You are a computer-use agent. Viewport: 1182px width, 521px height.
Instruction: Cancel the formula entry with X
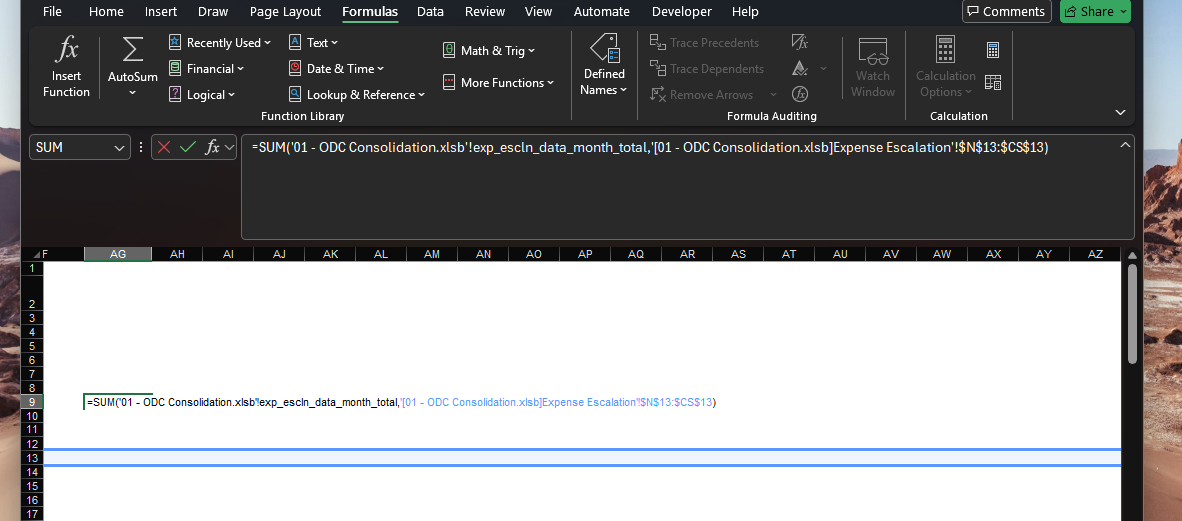[x=164, y=147]
